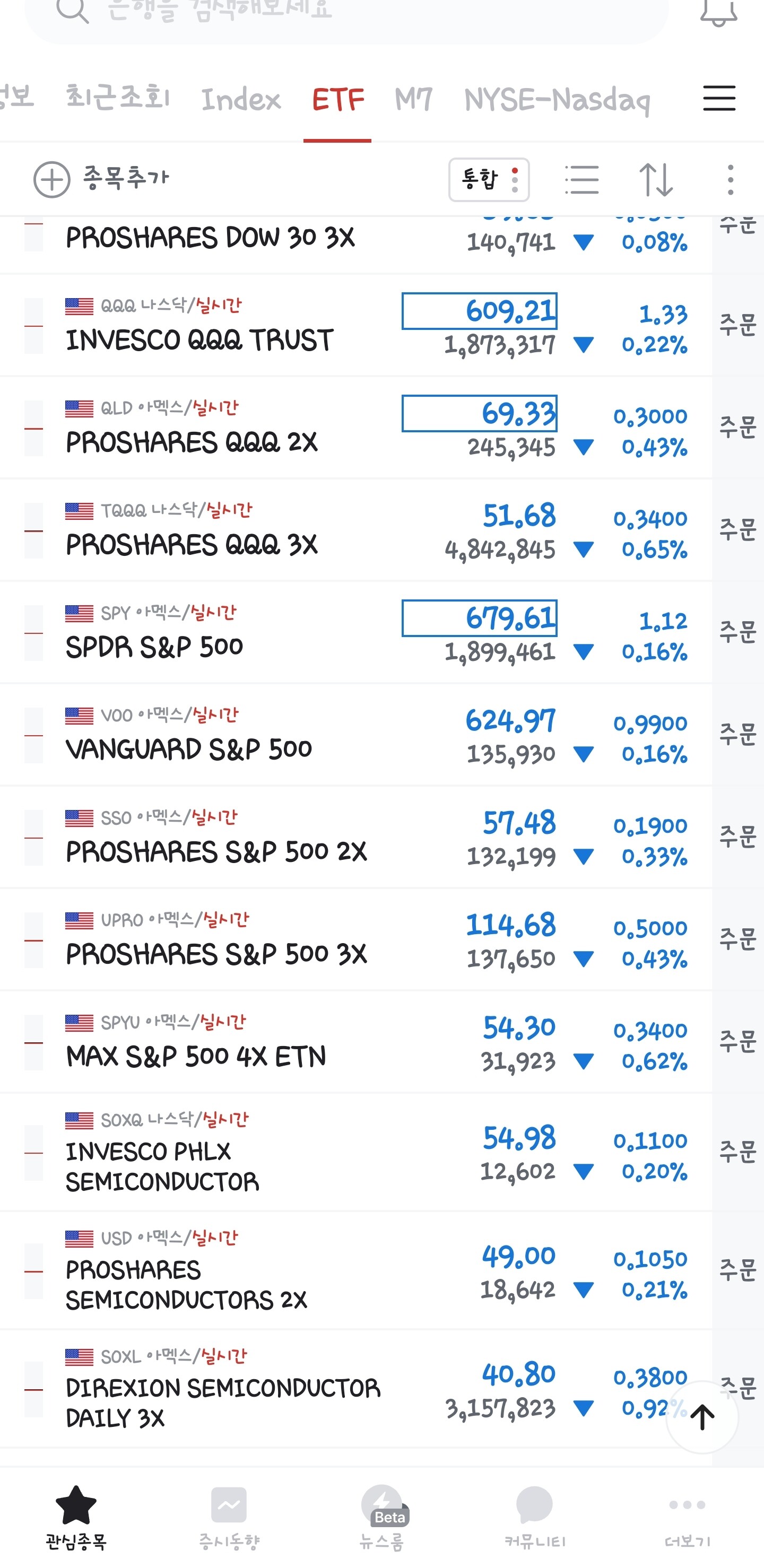The image size is (764, 1568).
Task: Open the vertical three-dot options menu
Action: 730,180
